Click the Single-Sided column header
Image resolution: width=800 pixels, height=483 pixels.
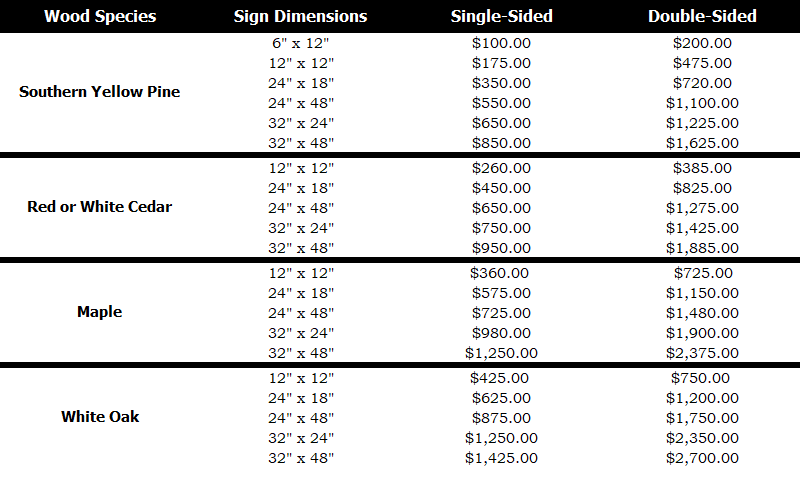(x=501, y=16)
